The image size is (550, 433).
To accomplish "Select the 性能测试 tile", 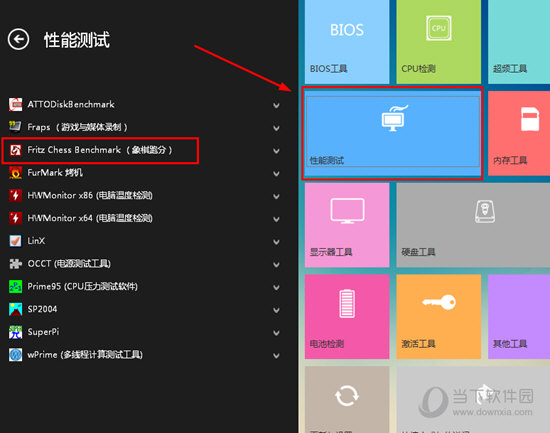I will click(393, 133).
